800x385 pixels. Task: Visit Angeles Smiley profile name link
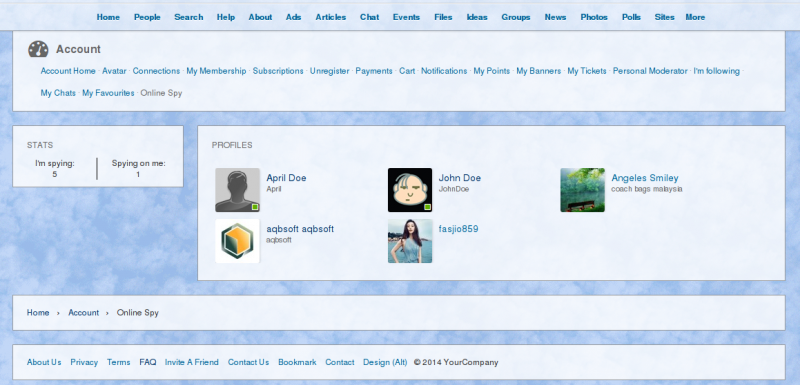(x=644, y=178)
